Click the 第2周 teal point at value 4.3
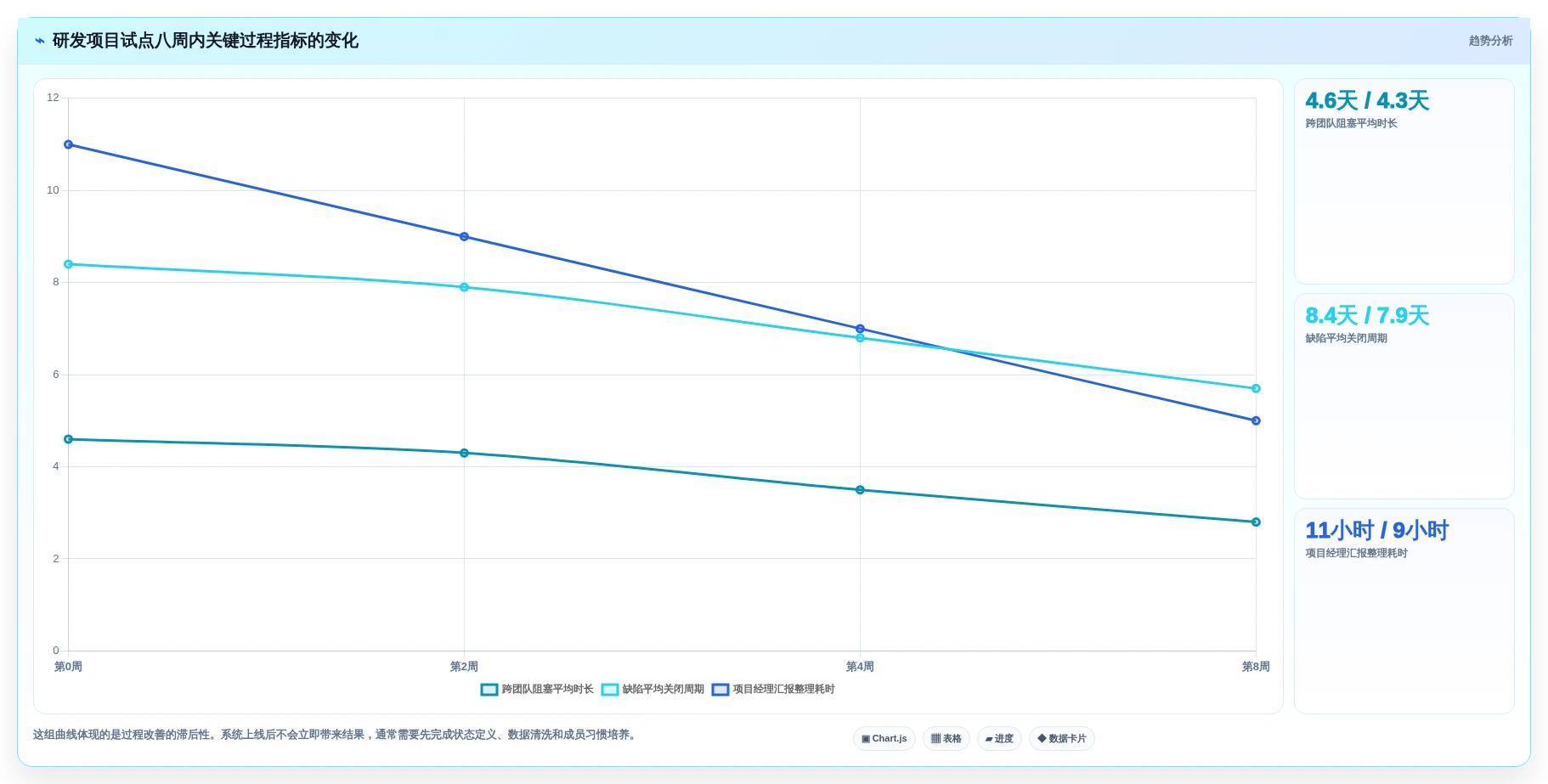The width and height of the screenshot is (1548, 784). (464, 453)
